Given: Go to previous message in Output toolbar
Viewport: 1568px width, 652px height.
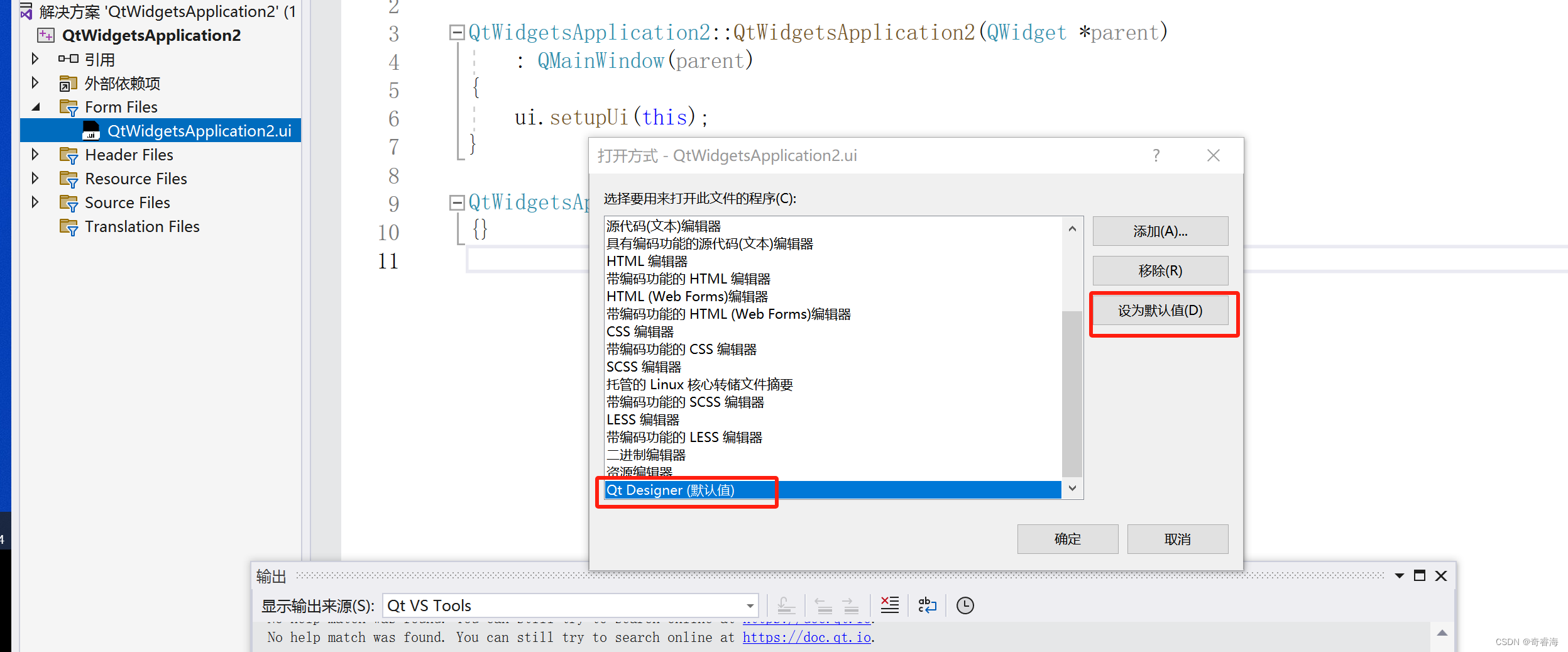Looking at the screenshot, I should click(823, 605).
